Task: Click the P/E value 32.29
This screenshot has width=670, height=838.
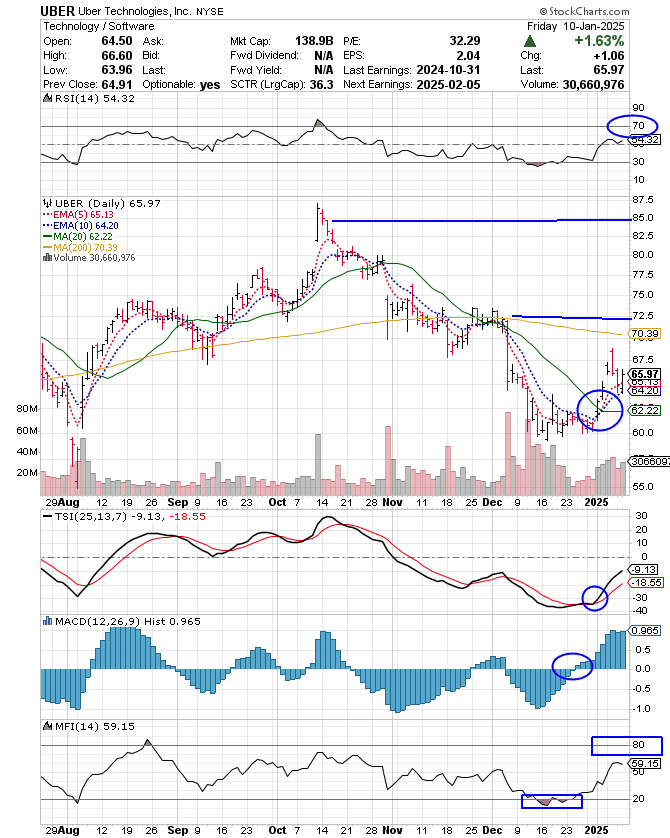Action: click(x=465, y=41)
